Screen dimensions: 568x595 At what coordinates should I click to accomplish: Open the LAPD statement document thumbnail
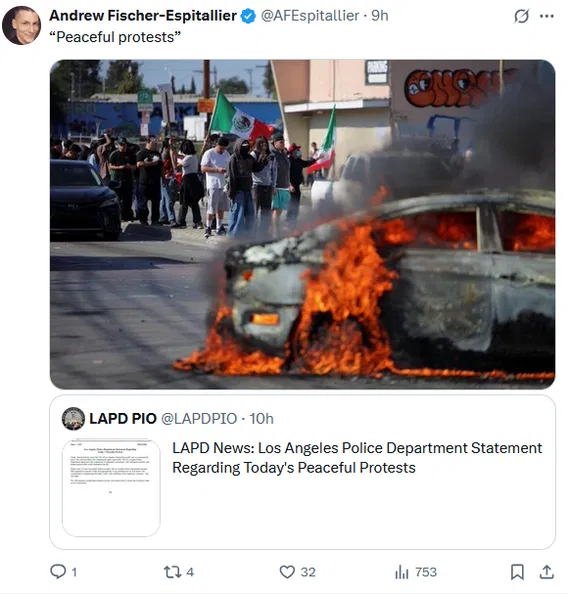pyautogui.click(x=111, y=488)
